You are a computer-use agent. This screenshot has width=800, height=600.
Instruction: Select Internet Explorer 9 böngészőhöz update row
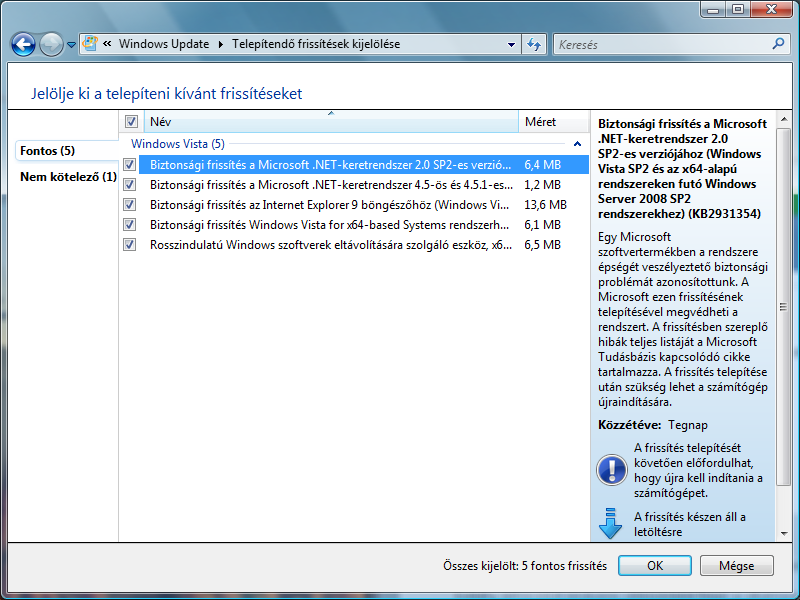pyautogui.click(x=363, y=205)
